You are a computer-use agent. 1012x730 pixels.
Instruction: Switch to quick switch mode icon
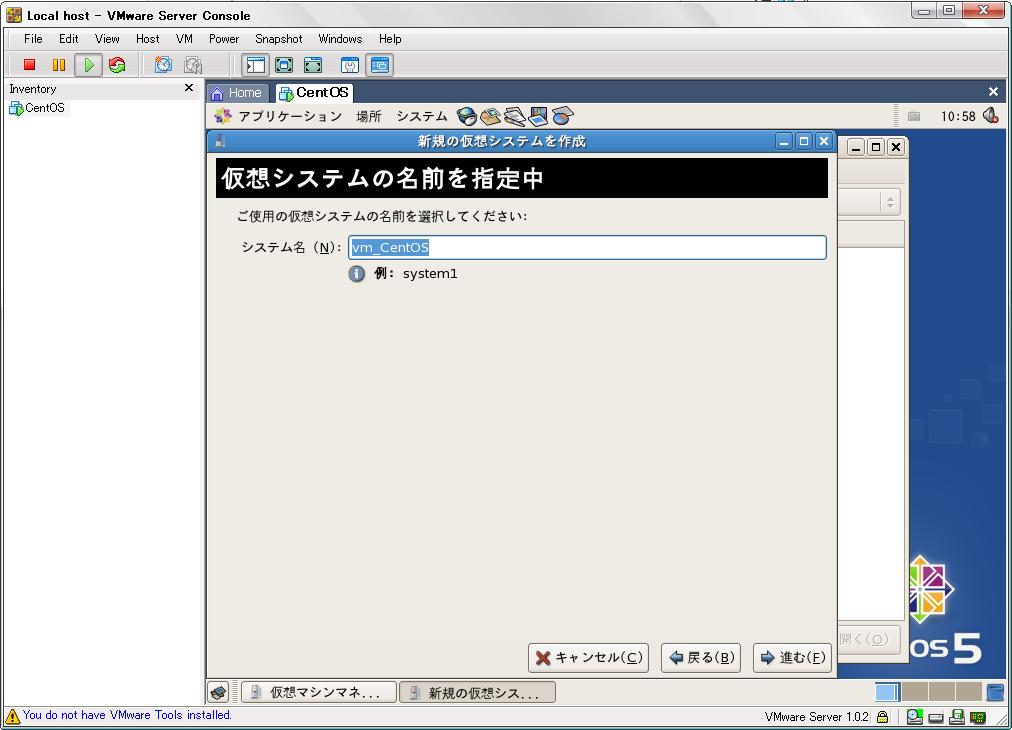(284, 65)
